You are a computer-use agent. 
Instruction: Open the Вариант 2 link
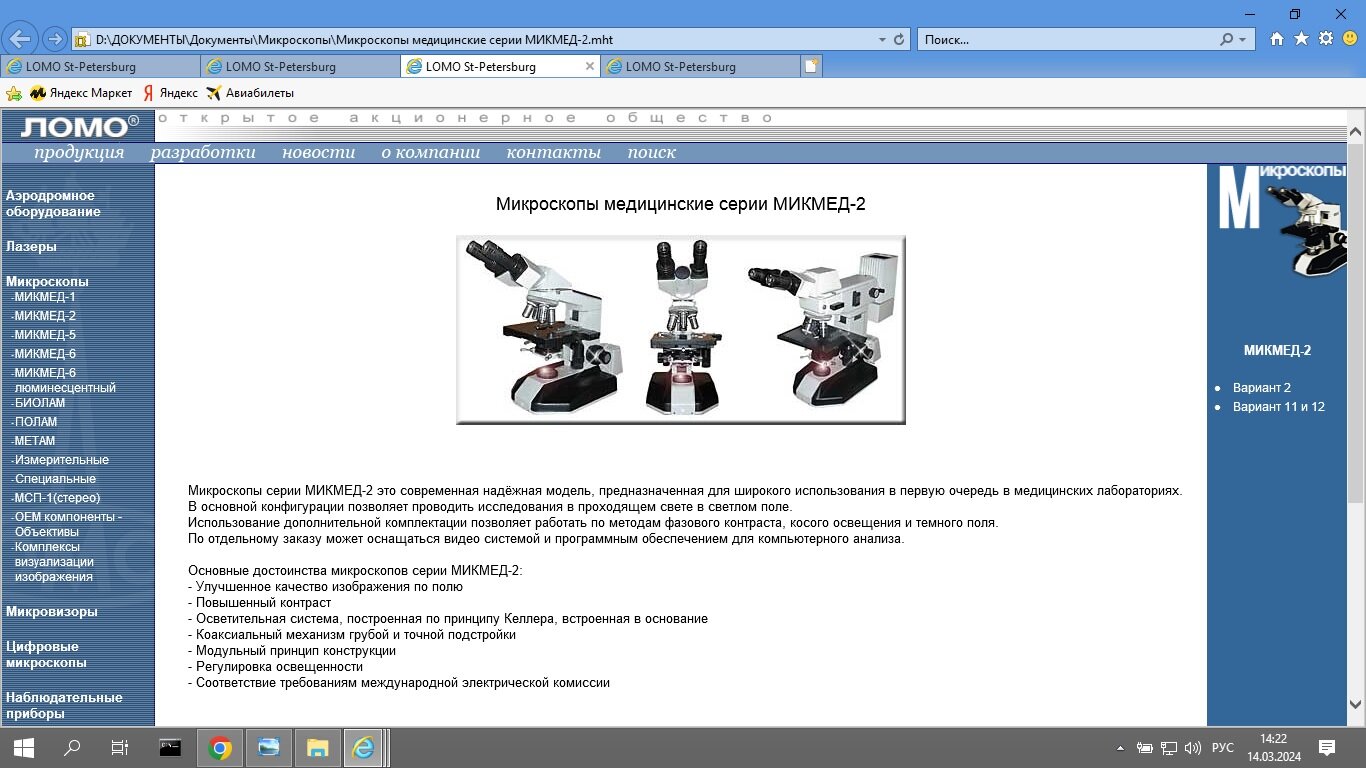click(1262, 387)
